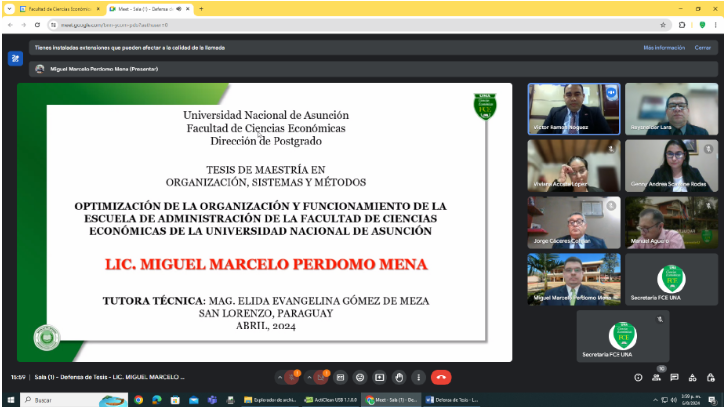The image size is (725, 407).
Task: Go back in browser history
Action: (x=10, y=25)
